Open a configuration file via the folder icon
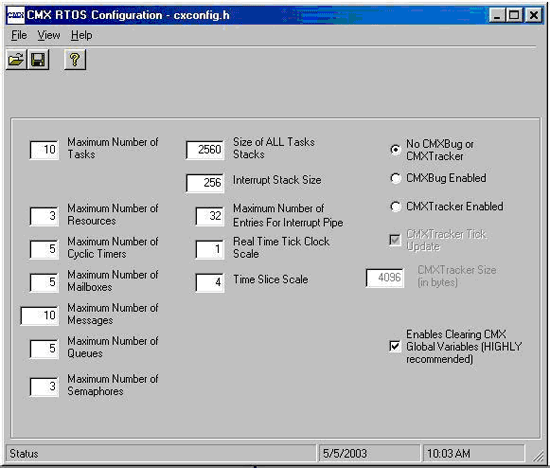 point(16,60)
